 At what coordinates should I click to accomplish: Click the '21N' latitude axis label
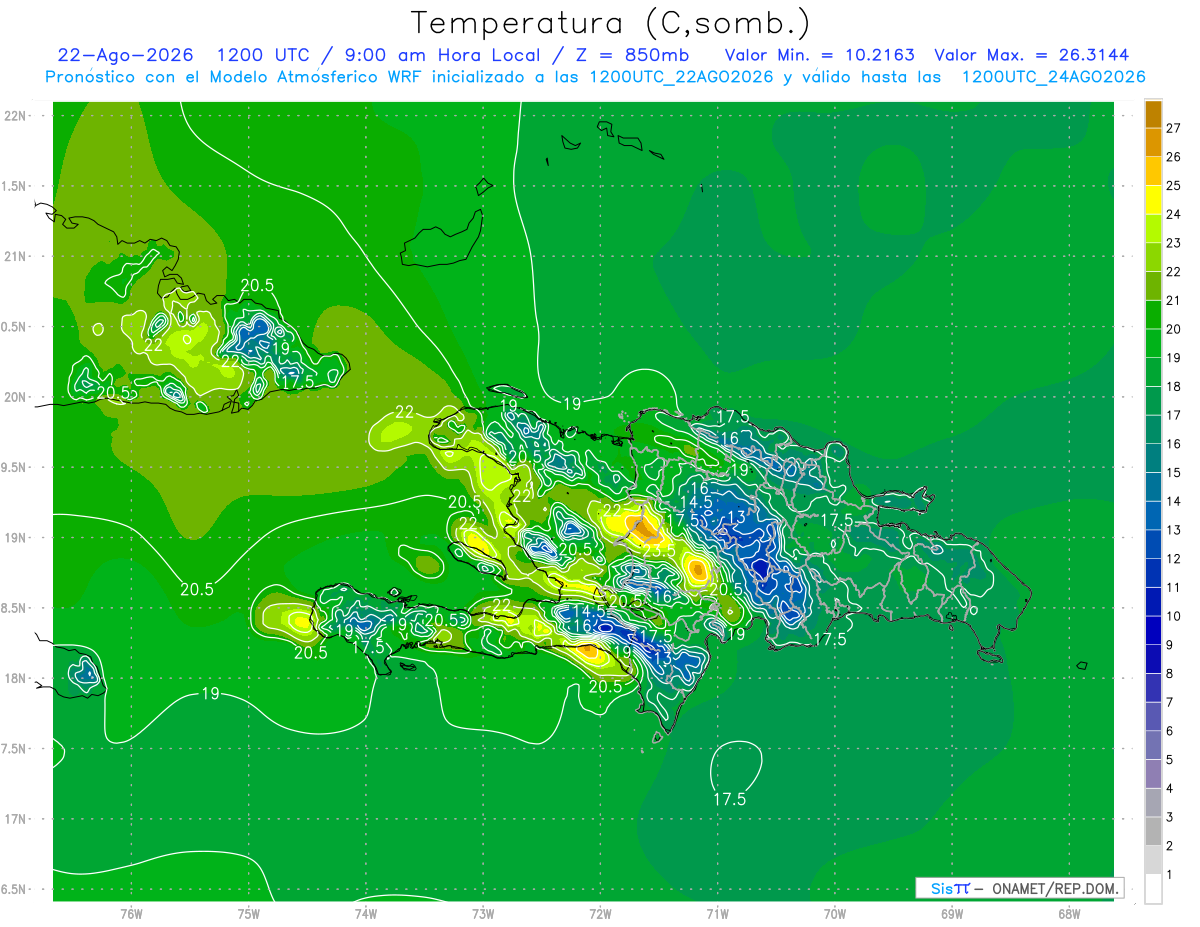click(x=17, y=256)
